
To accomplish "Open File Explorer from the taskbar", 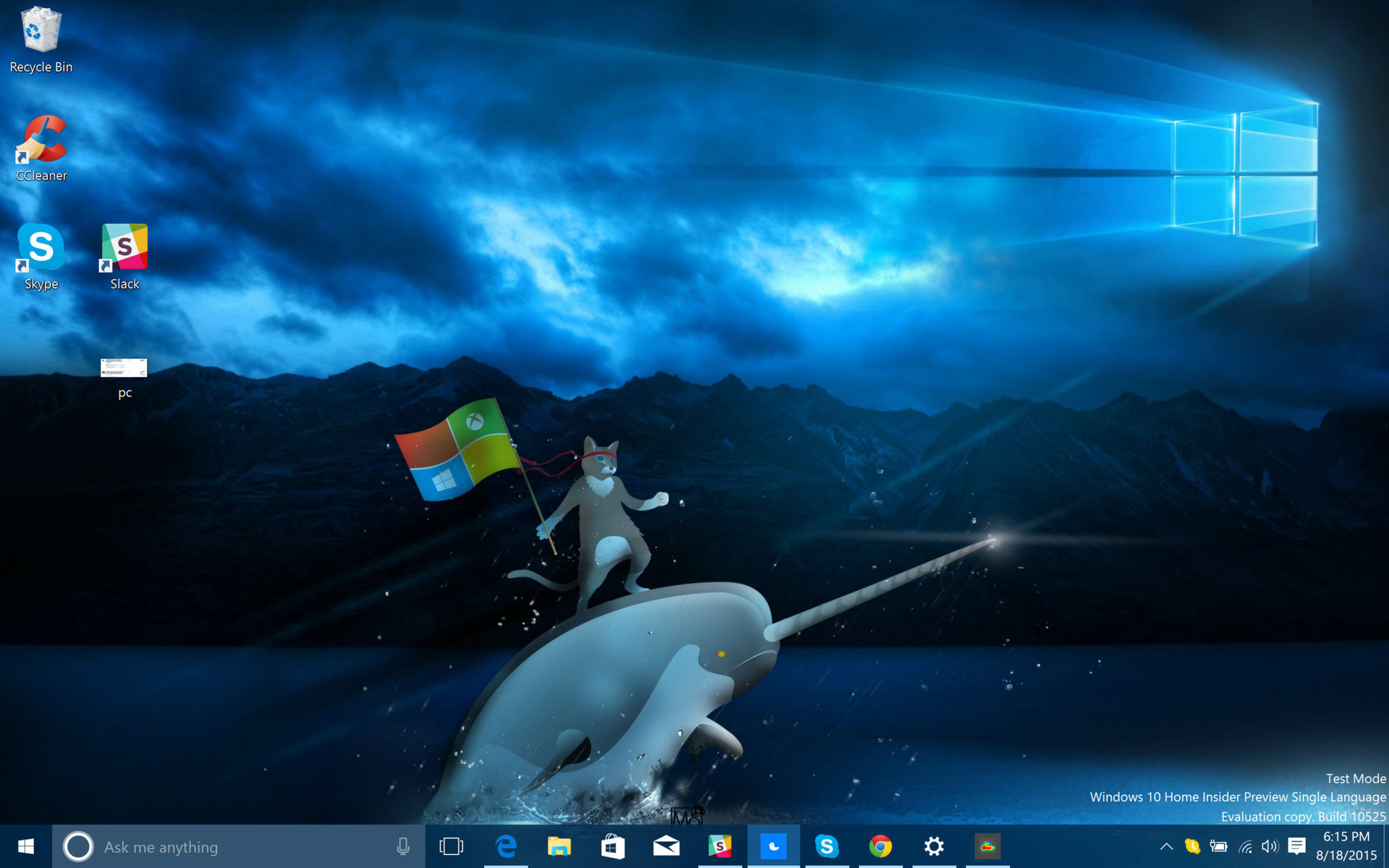I will 558,846.
